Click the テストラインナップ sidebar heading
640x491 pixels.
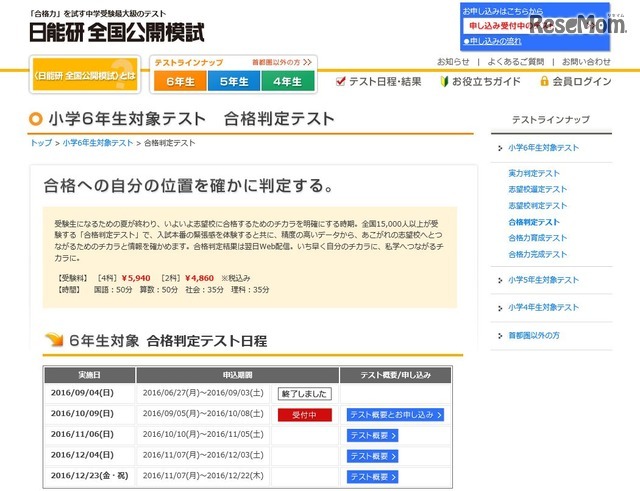pyautogui.click(x=551, y=120)
